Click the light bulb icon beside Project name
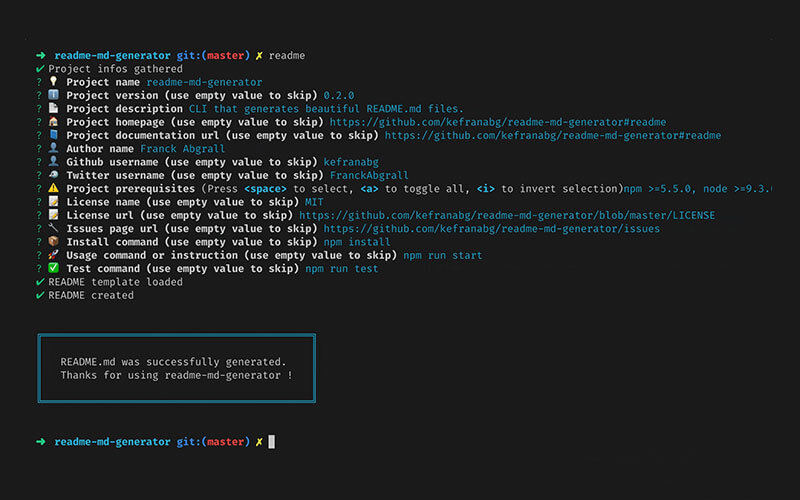The width and height of the screenshot is (800, 500). point(53,82)
